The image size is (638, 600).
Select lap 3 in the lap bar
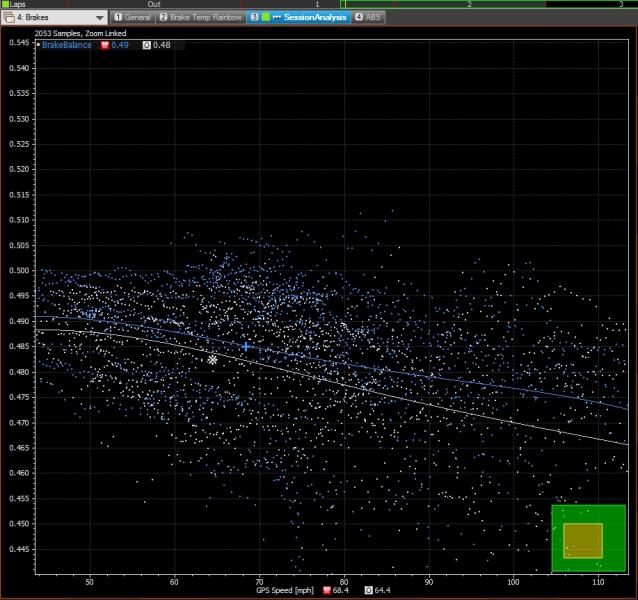pyautogui.click(x=621, y=4)
